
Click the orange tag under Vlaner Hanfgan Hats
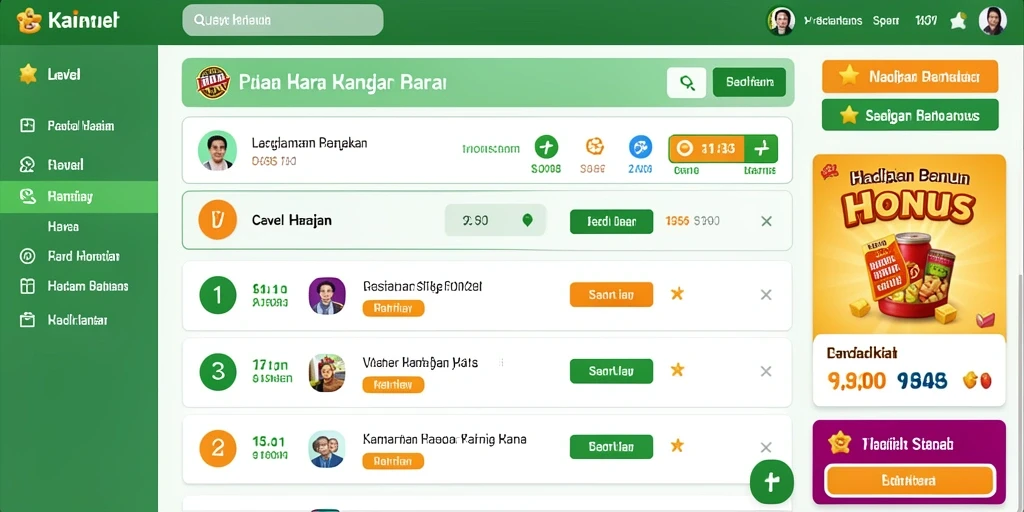[x=393, y=385]
